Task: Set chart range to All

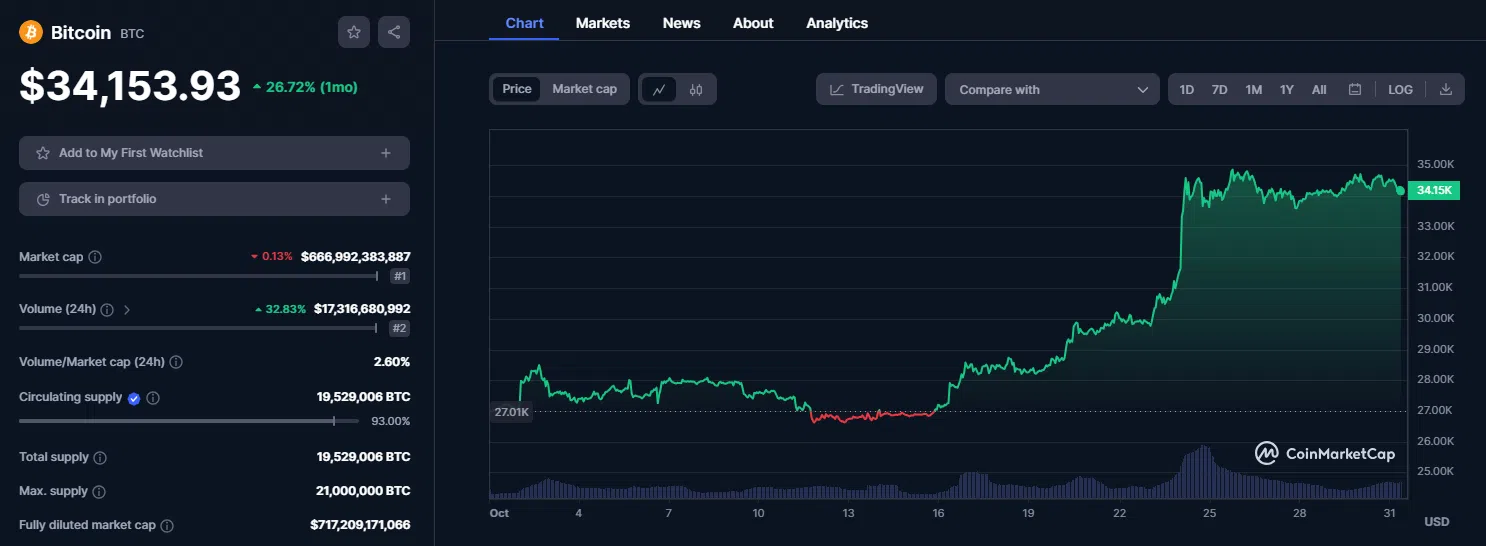Action: tap(1319, 89)
